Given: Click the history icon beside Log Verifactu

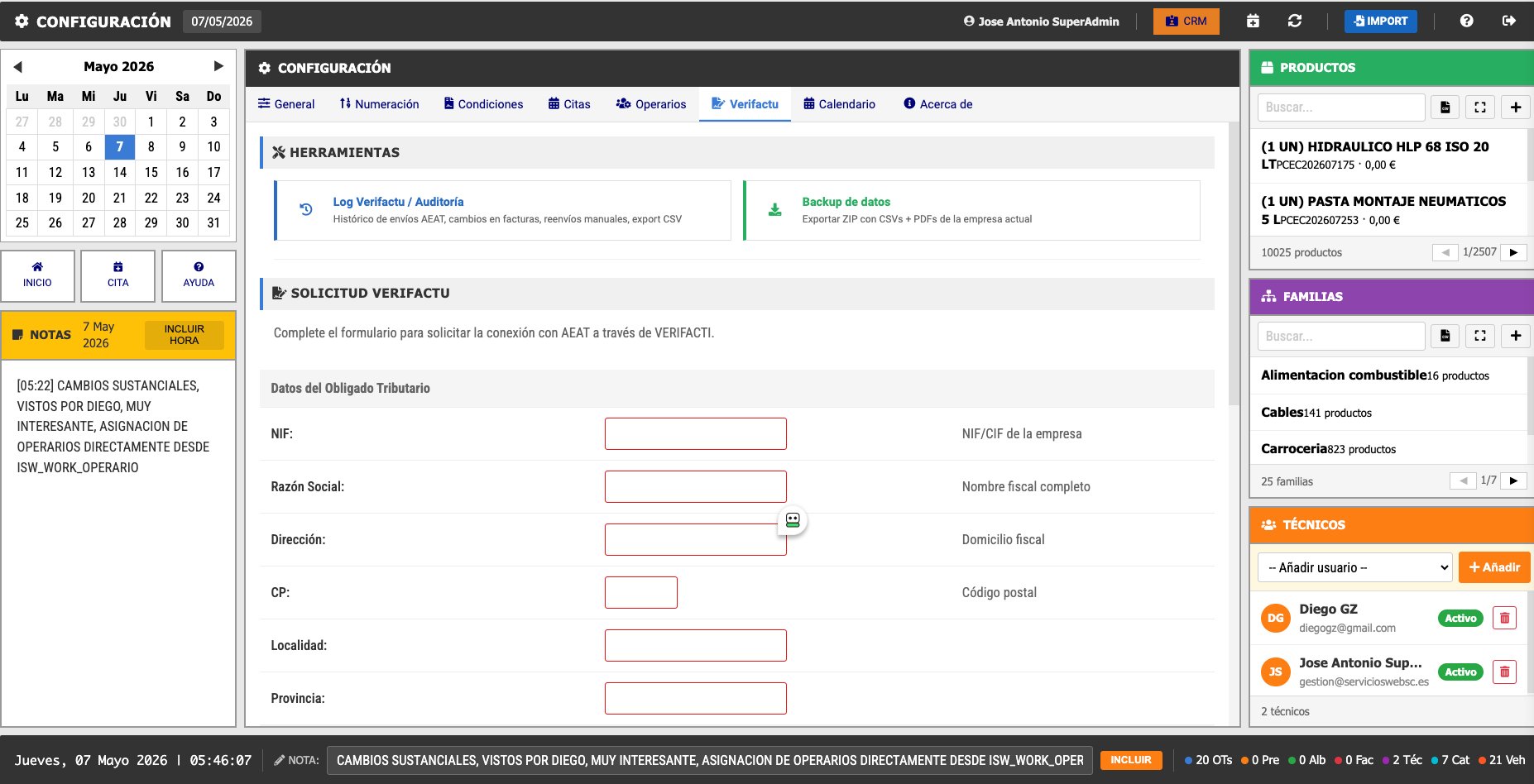Looking at the screenshot, I should coord(306,210).
